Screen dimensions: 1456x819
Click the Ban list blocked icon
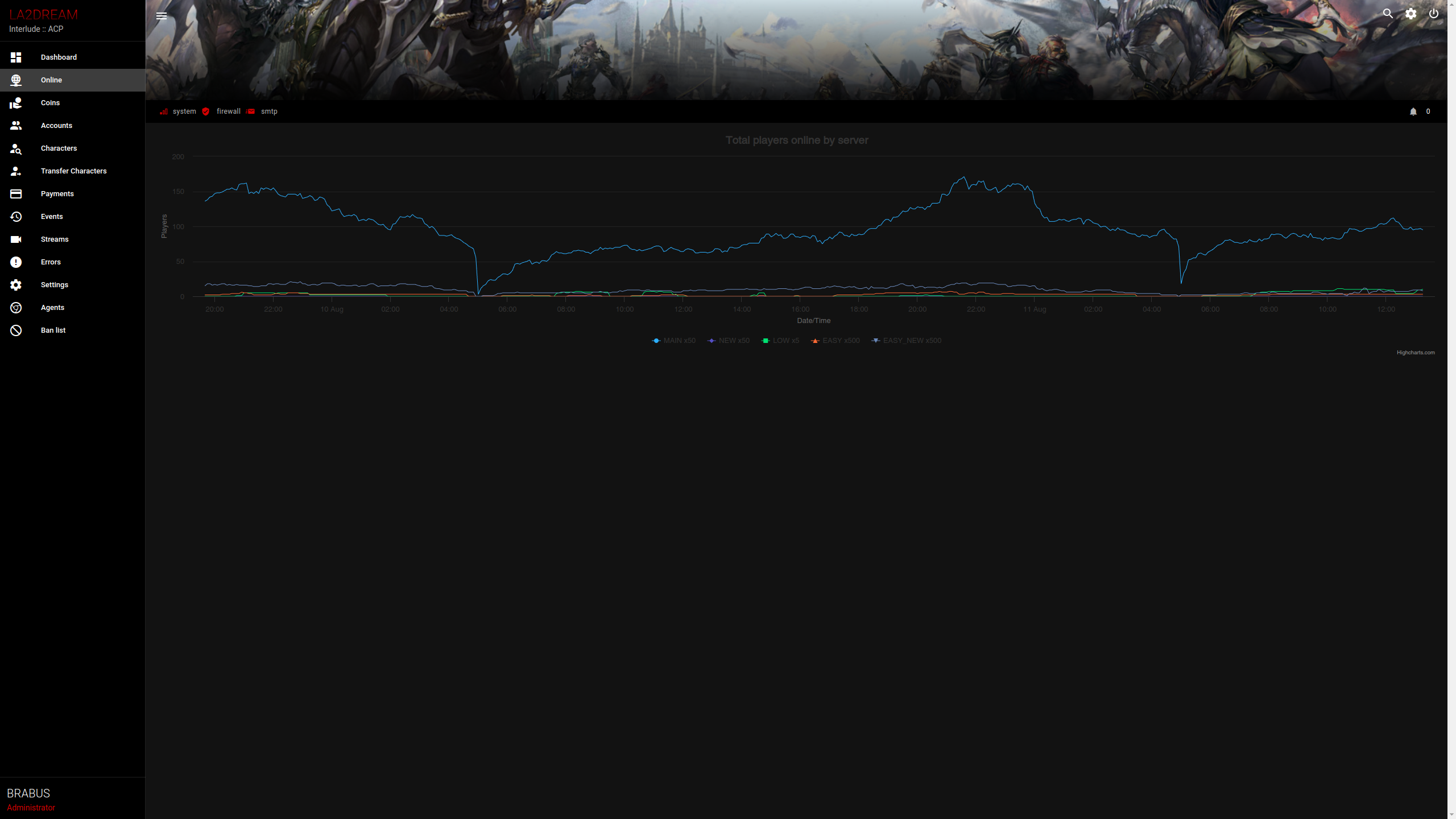(x=16, y=330)
